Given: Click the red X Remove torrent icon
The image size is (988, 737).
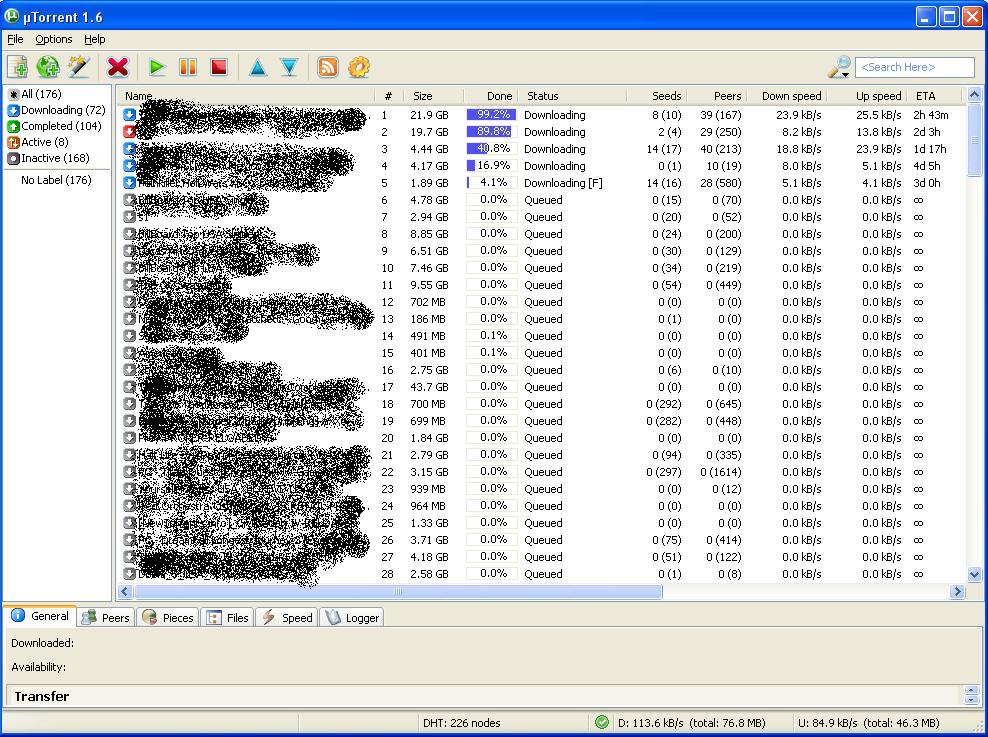Looking at the screenshot, I should tap(118, 67).
